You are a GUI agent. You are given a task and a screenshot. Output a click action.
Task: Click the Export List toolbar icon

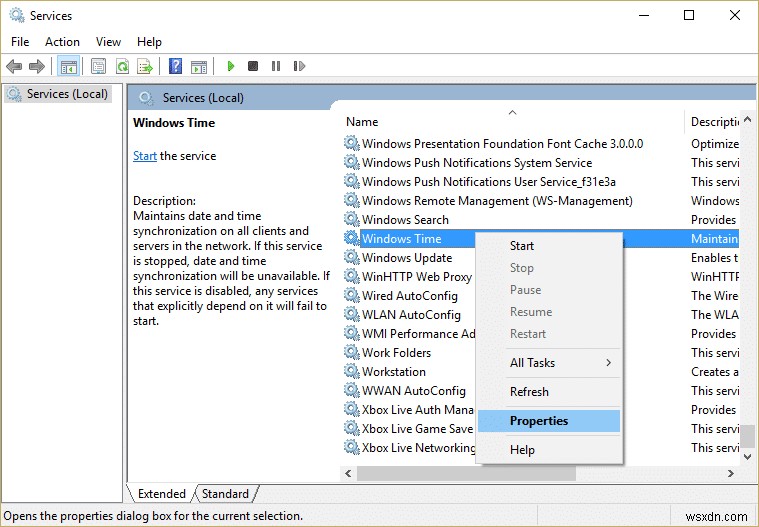pos(145,66)
